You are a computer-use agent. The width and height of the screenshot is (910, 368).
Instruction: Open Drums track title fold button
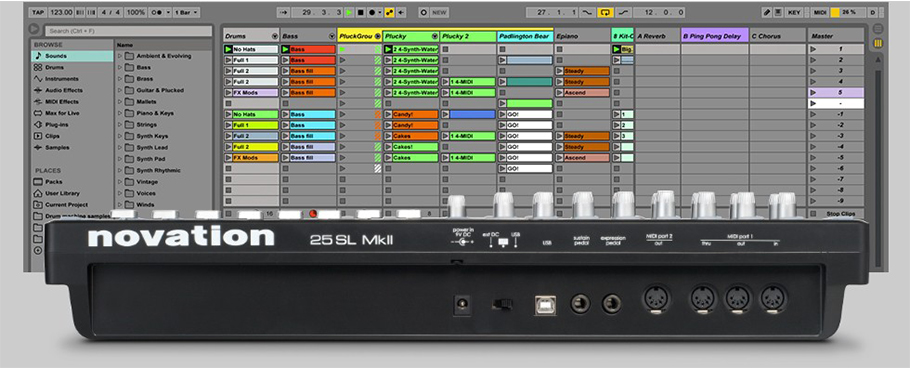(275, 36)
